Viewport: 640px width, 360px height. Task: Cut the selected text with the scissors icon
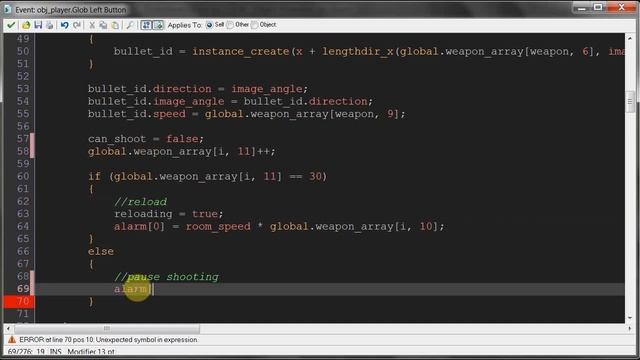coord(92,25)
